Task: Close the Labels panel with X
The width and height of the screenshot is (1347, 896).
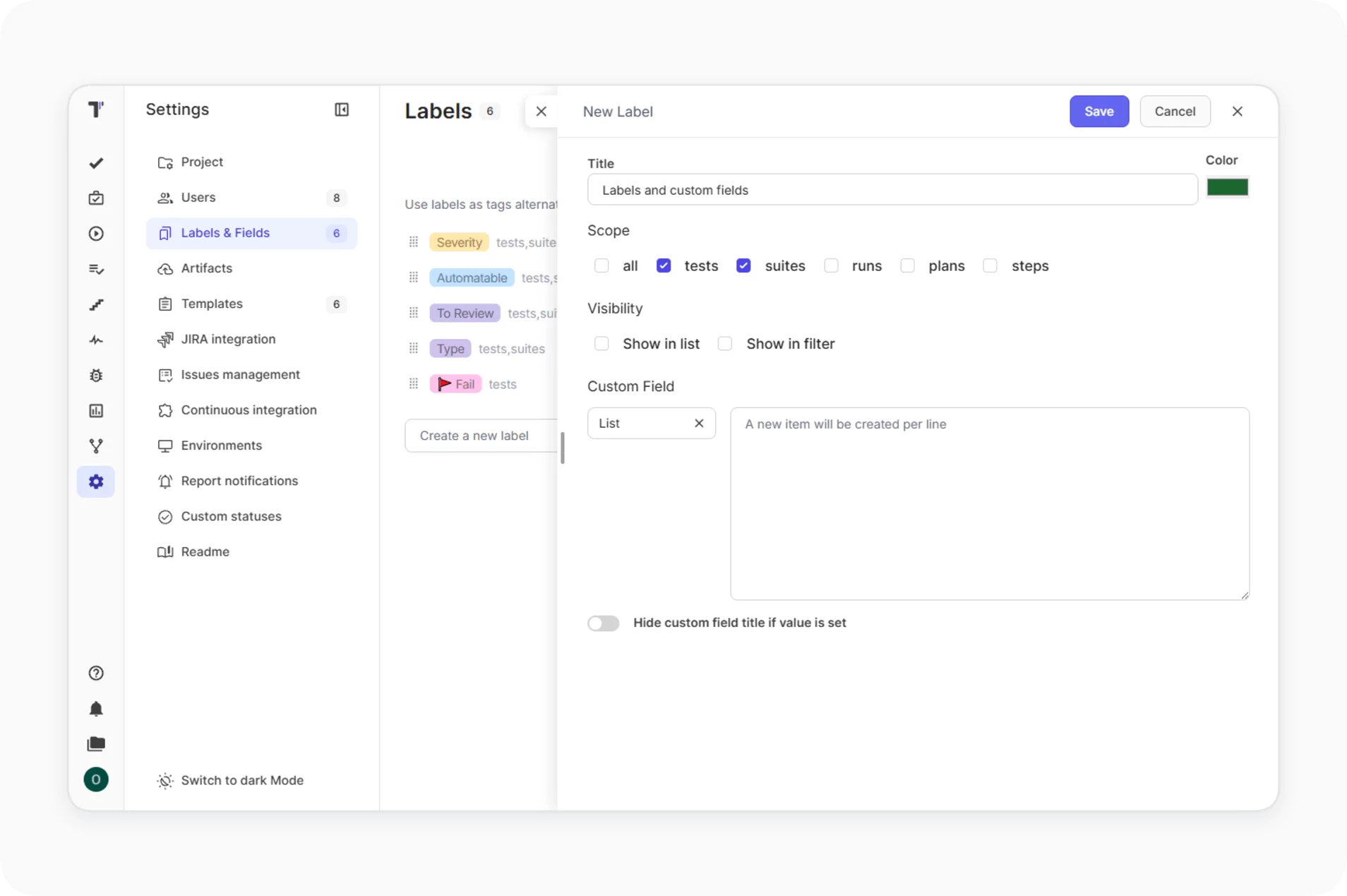Action: (x=541, y=112)
